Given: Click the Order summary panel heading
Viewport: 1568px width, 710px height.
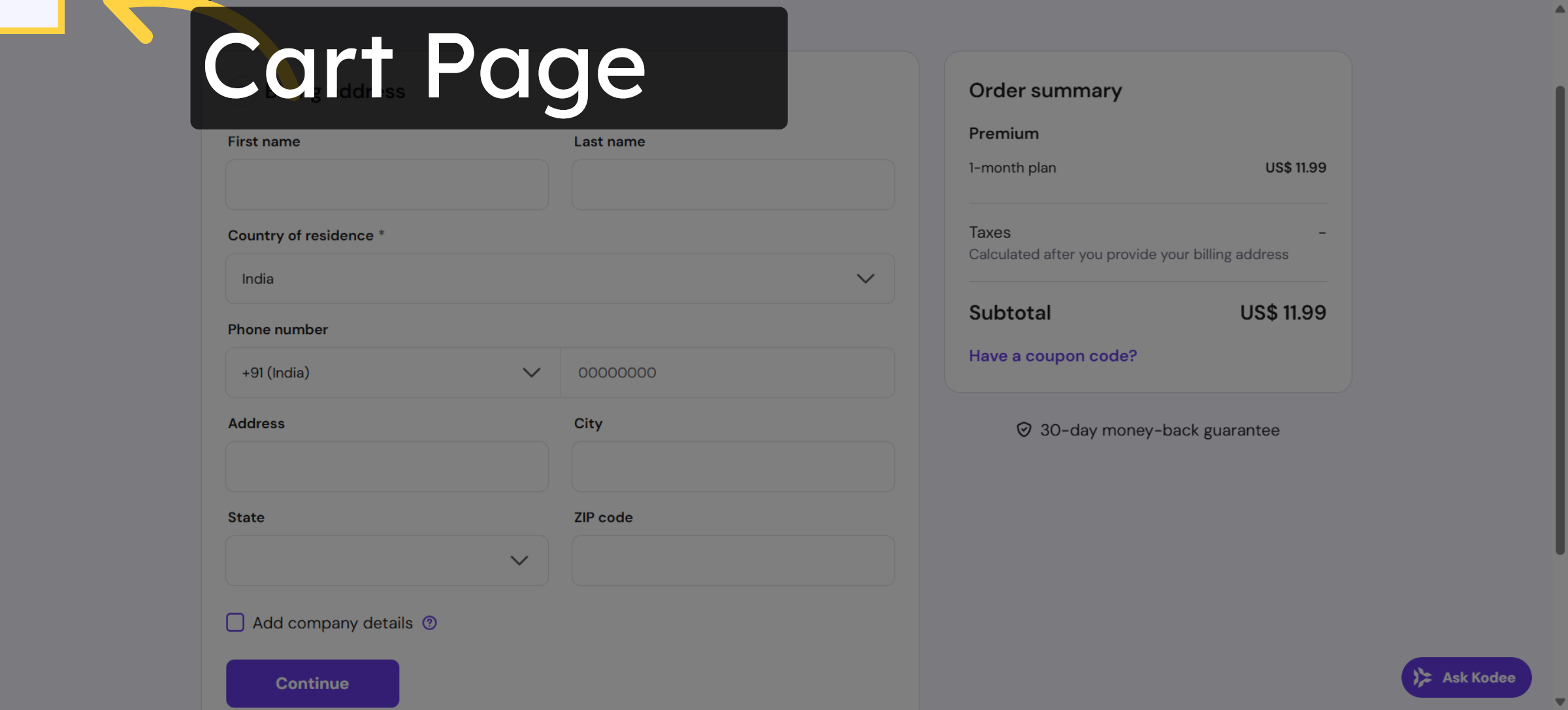Looking at the screenshot, I should [1044, 90].
